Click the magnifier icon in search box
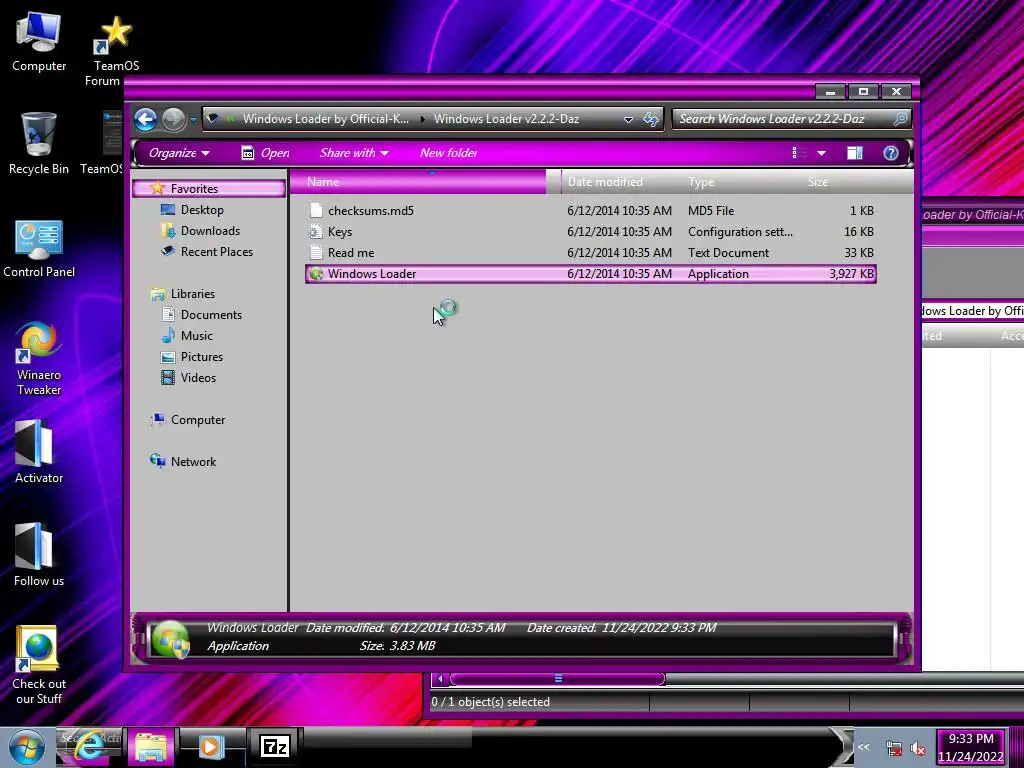Screen dimensions: 1024x768 (x=901, y=119)
